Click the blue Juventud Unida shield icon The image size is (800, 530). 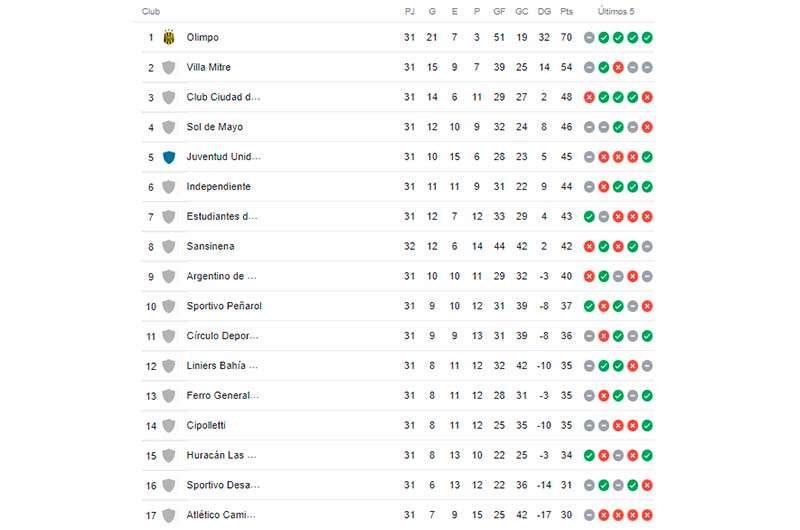169,157
